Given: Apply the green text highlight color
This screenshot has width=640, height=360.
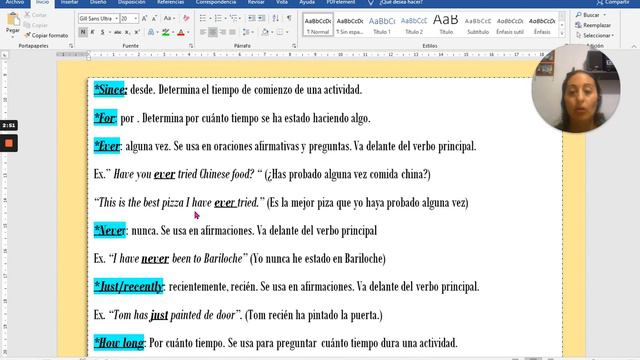Looking at the screenshot, I should point(165,32).
